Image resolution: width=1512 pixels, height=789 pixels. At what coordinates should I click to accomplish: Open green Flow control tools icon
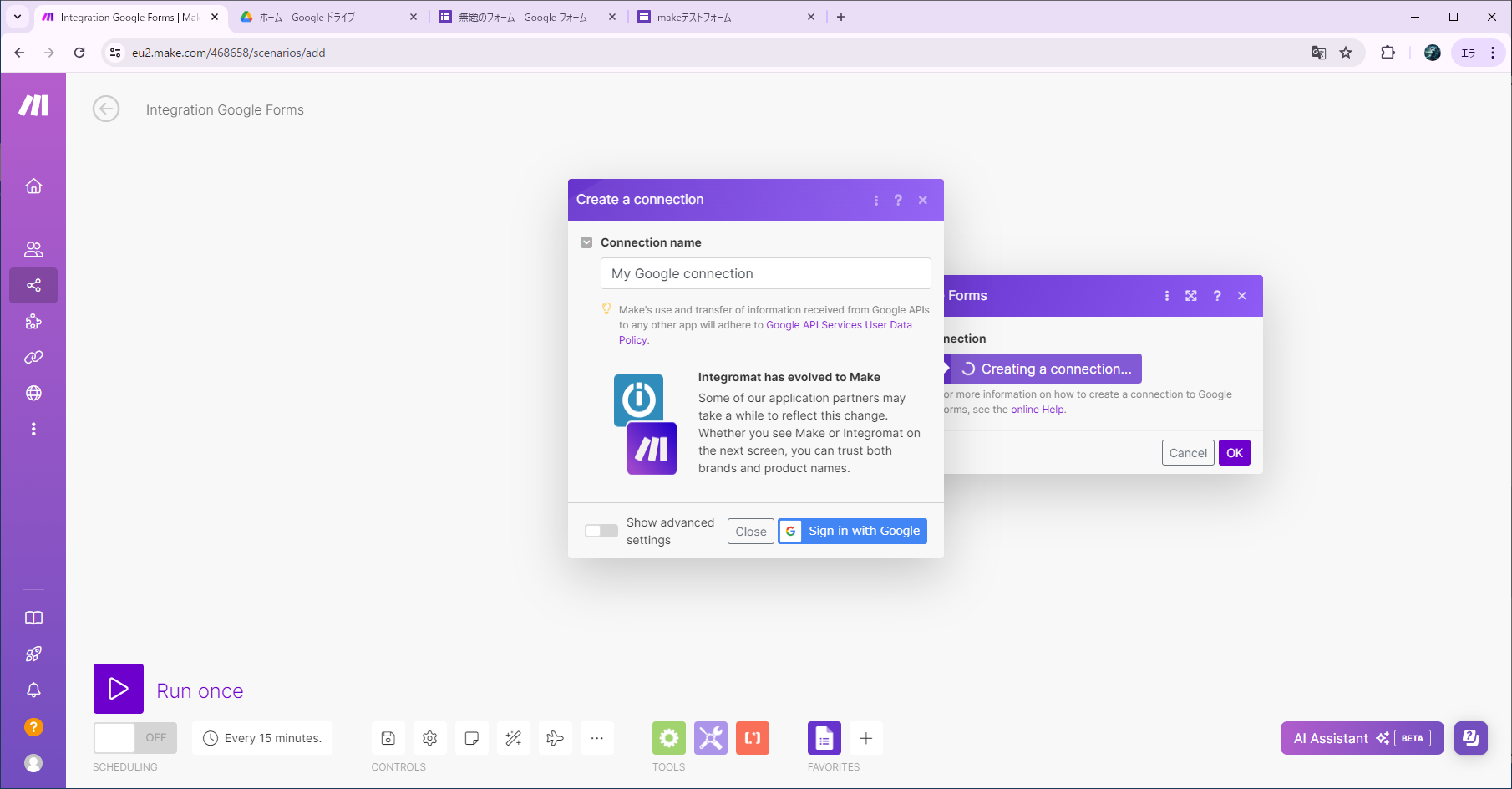click(669, 738)
